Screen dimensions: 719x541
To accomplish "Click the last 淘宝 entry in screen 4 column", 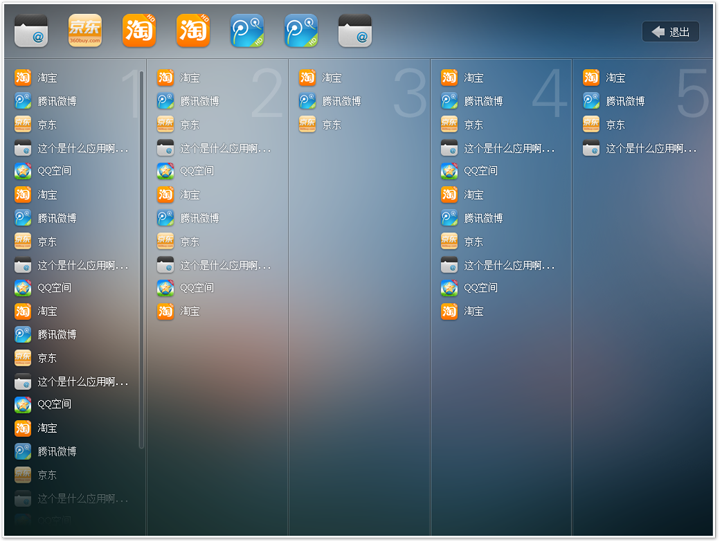I will [x=462, y=311].
